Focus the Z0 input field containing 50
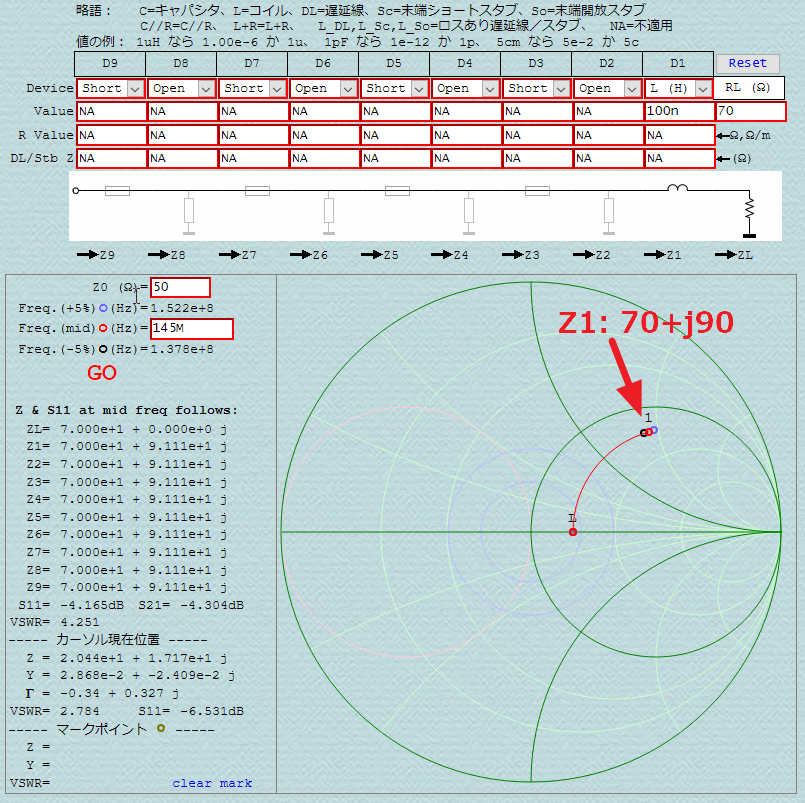This screenshot has width=805, height=803. [180, 287]
